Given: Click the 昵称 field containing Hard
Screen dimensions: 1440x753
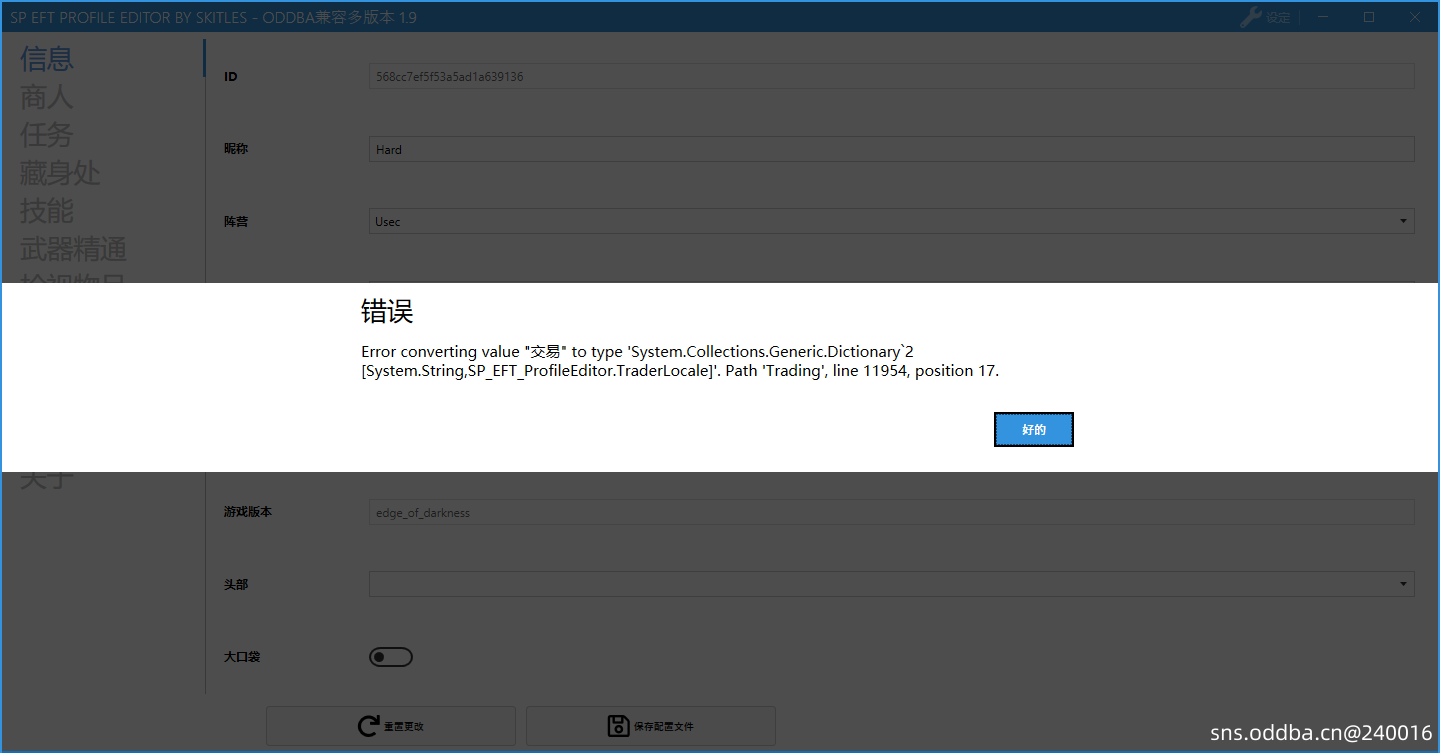Looking at the screenshot, I should tap(891, 149).
